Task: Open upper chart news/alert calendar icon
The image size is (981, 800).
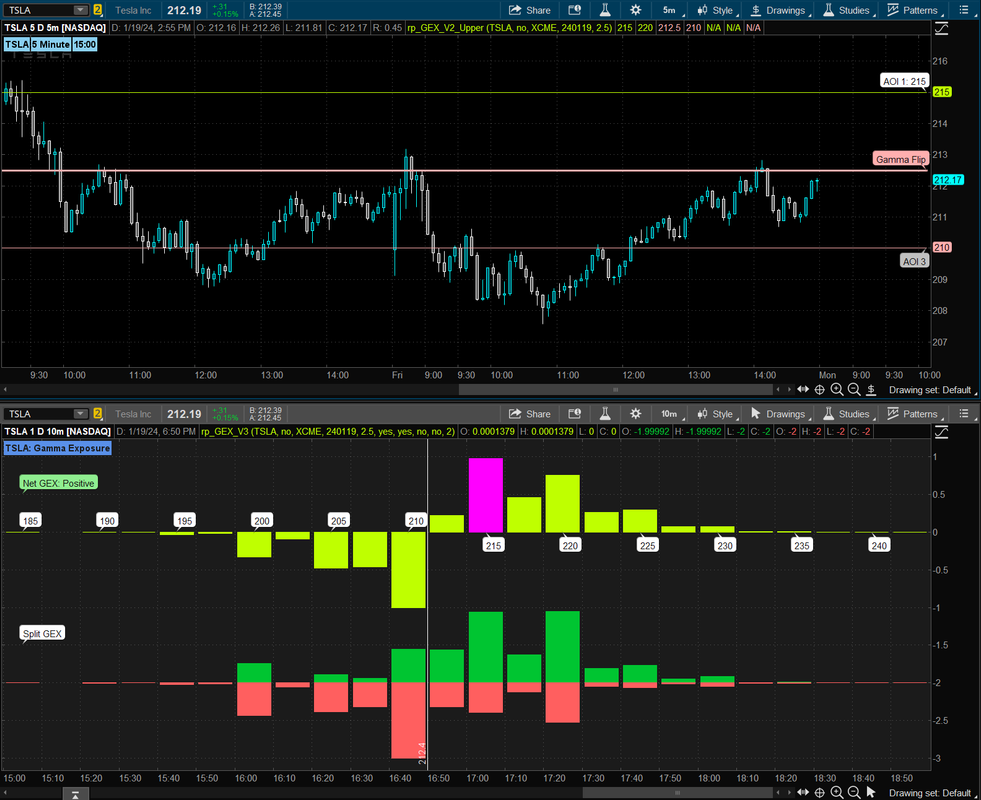Action: pos(574,10)
